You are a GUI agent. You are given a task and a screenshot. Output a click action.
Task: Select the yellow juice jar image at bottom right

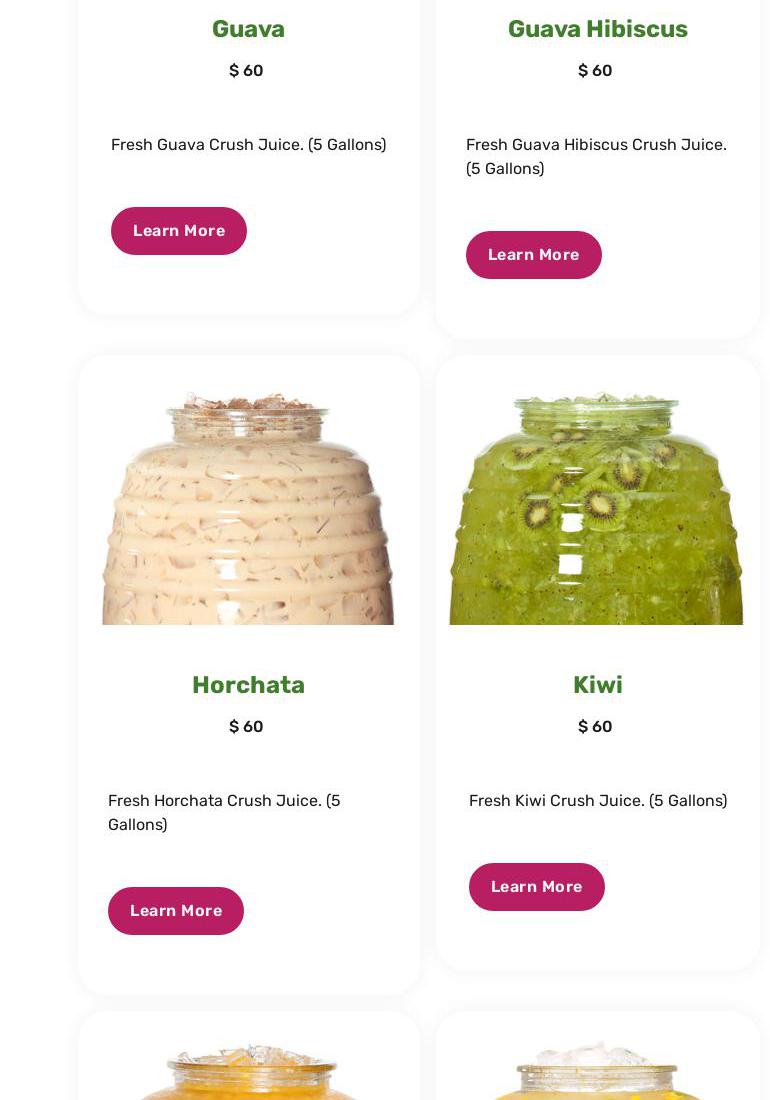tap(596, 1072)
